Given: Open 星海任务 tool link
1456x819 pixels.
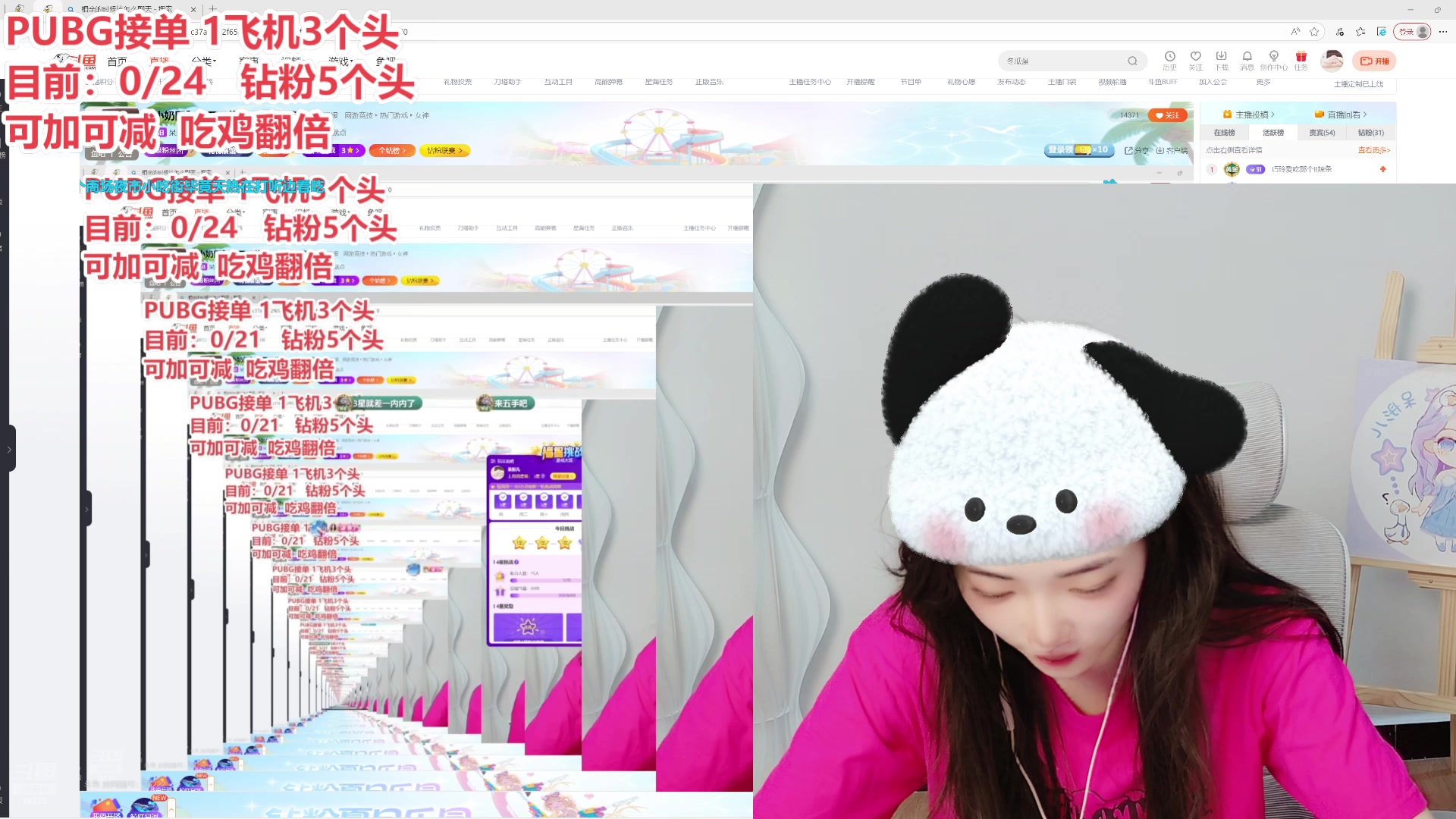Looking at the screenshot, I should [659, 82].
